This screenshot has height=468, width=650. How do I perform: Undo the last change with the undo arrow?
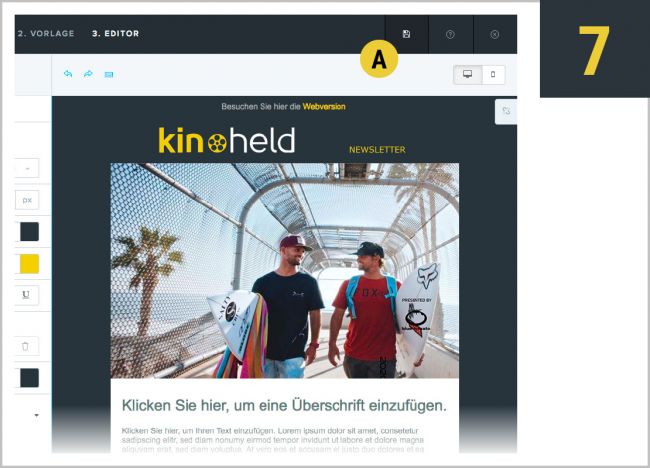click(68, 74)
